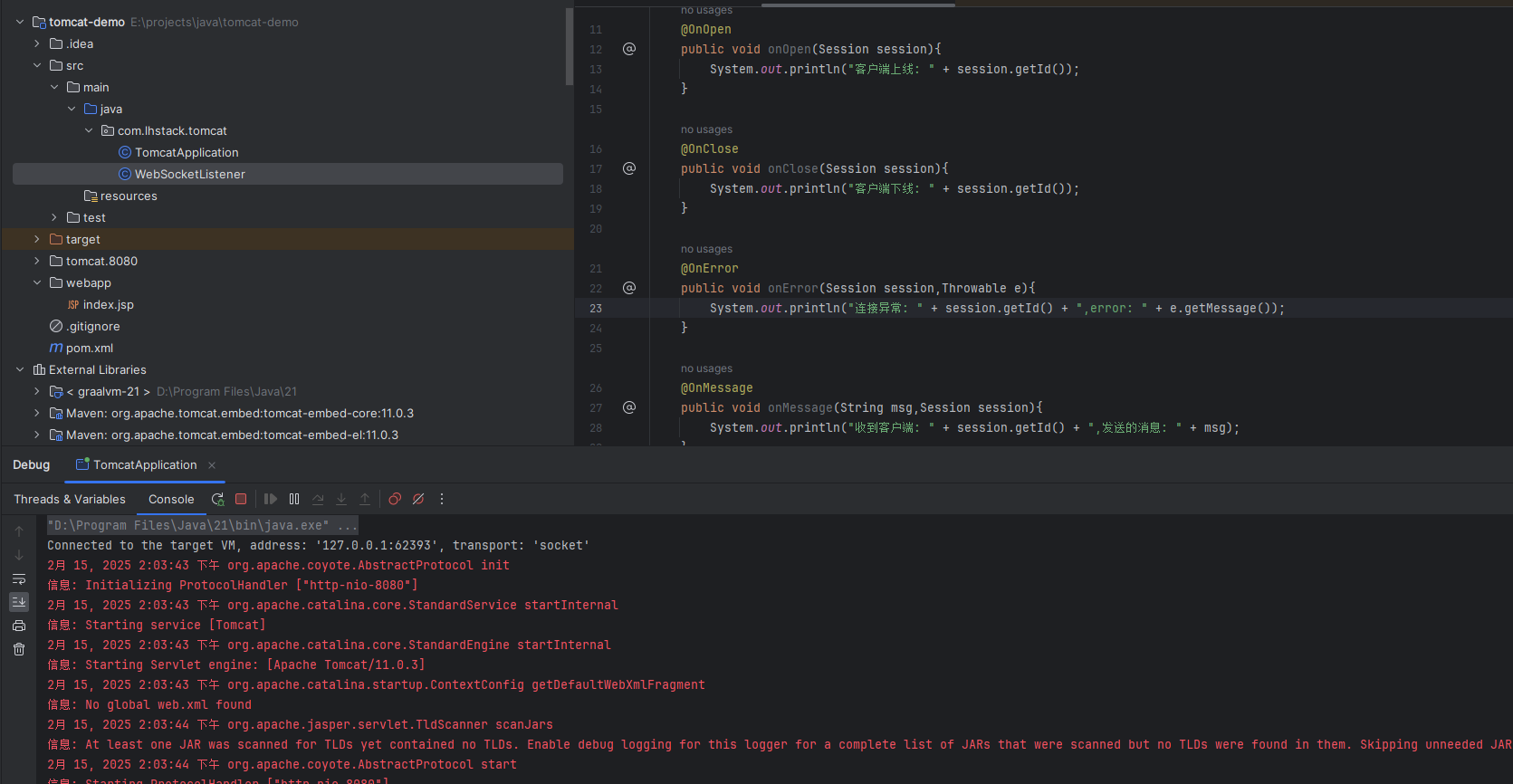The width and height of the screenshot is (1513, 784).
Task: Select the Console tab
Action: (x=171, y=499)
